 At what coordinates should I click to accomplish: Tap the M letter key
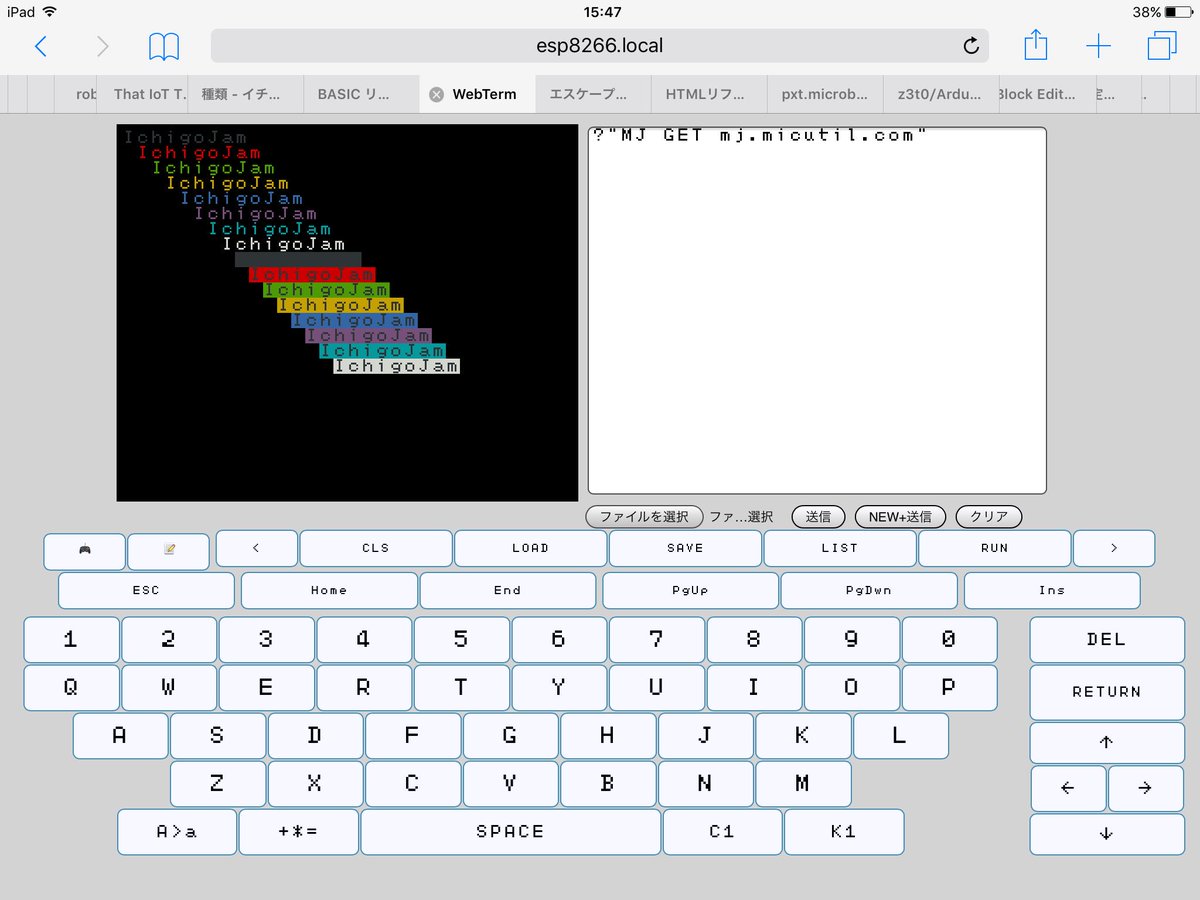(x=803, y=784)
